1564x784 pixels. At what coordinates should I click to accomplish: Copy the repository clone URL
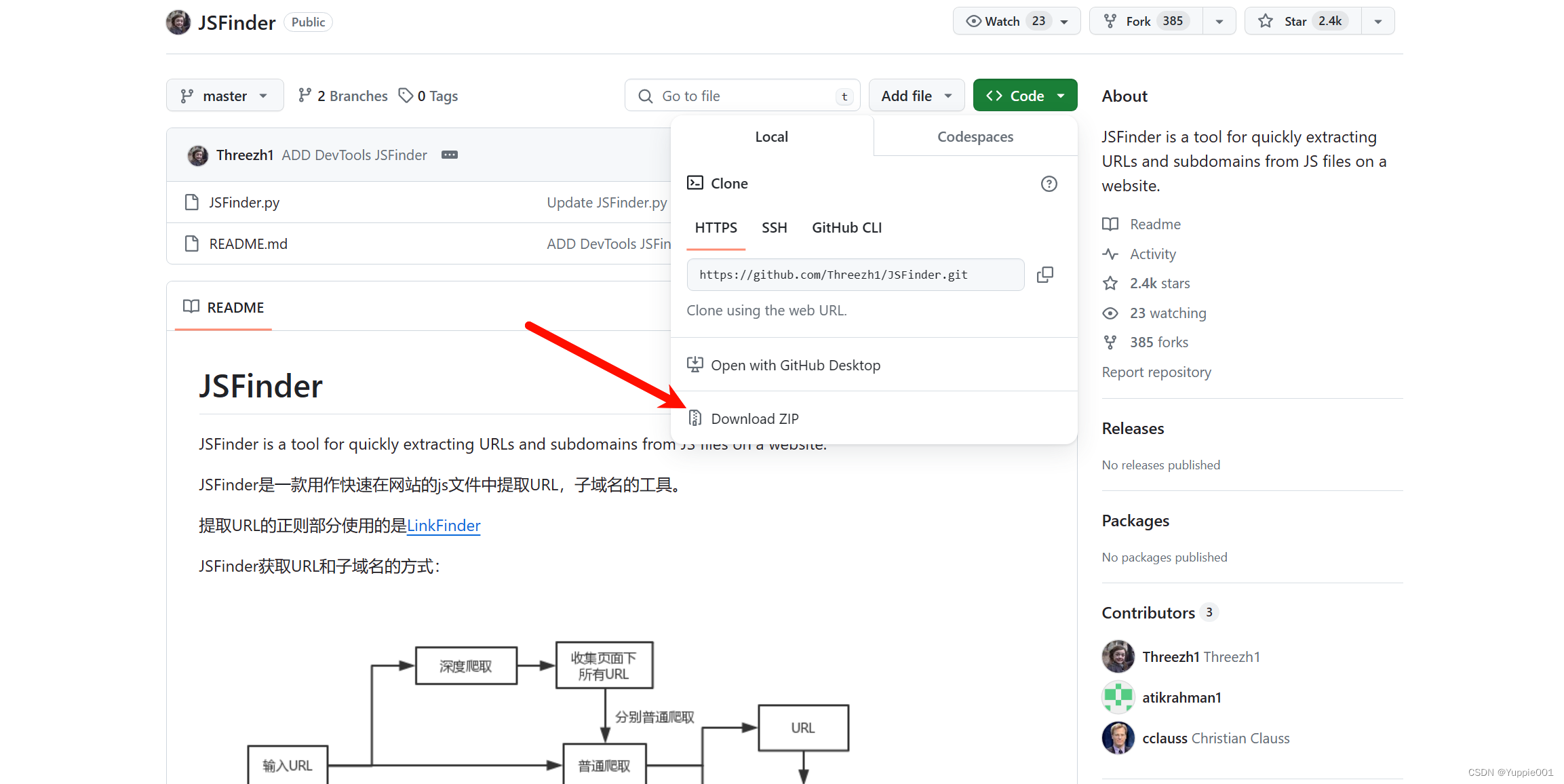point(1044,275)
